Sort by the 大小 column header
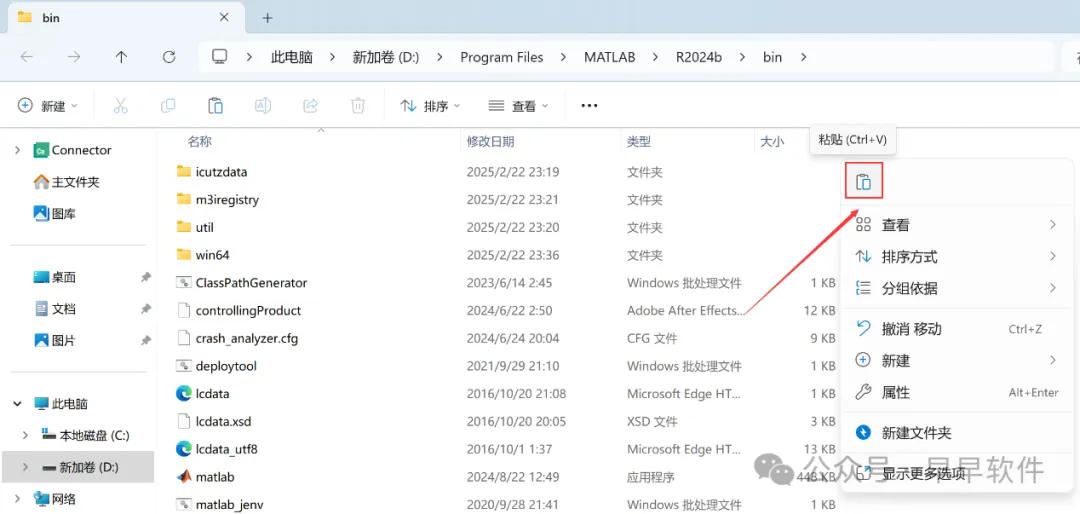The image size is (1080, 514). pyautogui.click(x=771, y=141)
